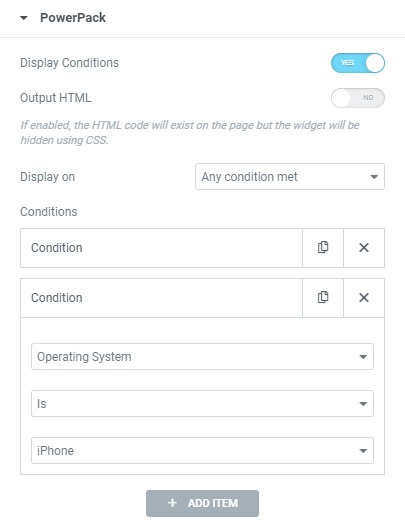405x529 pixels.
Task: Remove the first Condition item
Action: click(364, 248)
